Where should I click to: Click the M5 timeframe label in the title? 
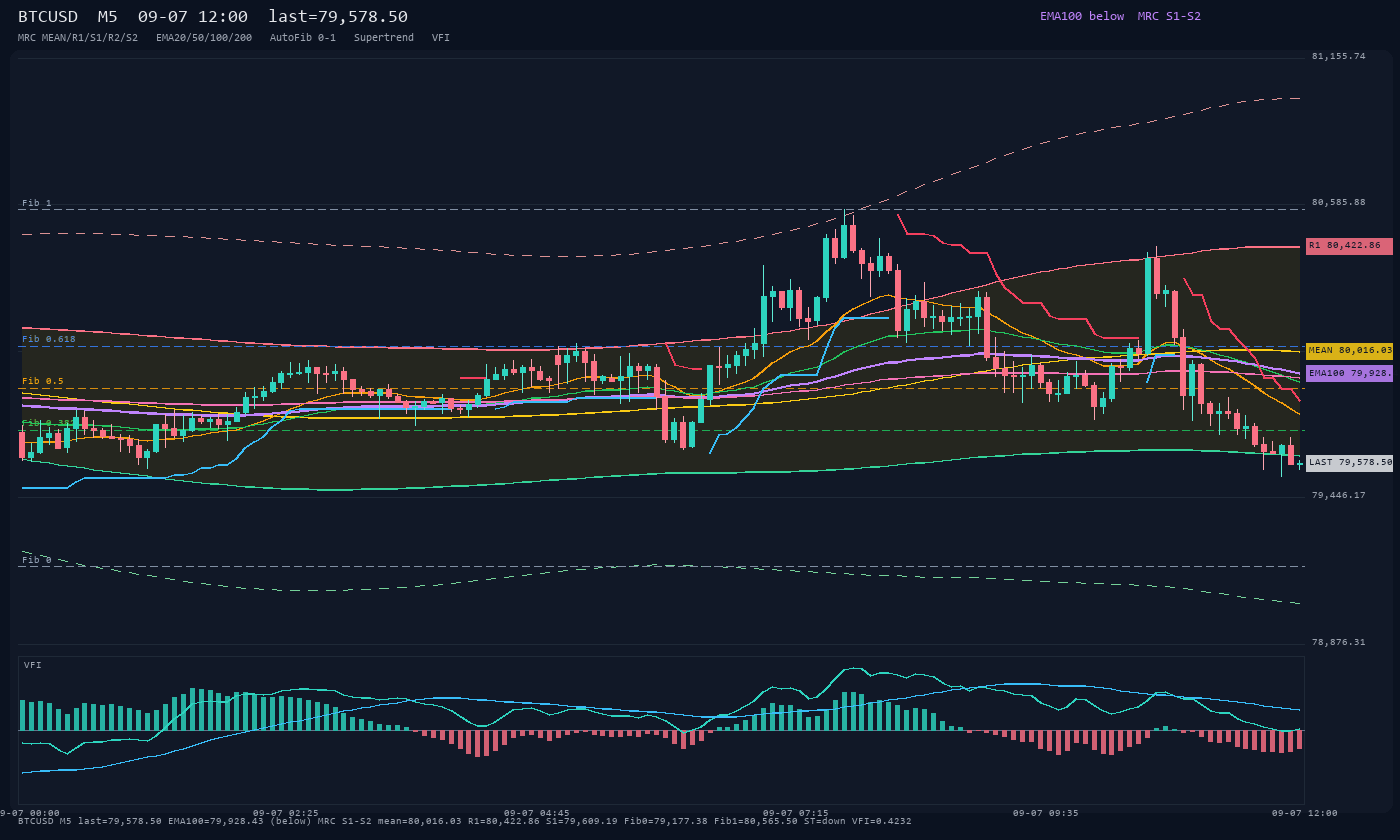(x=108, y=17)
